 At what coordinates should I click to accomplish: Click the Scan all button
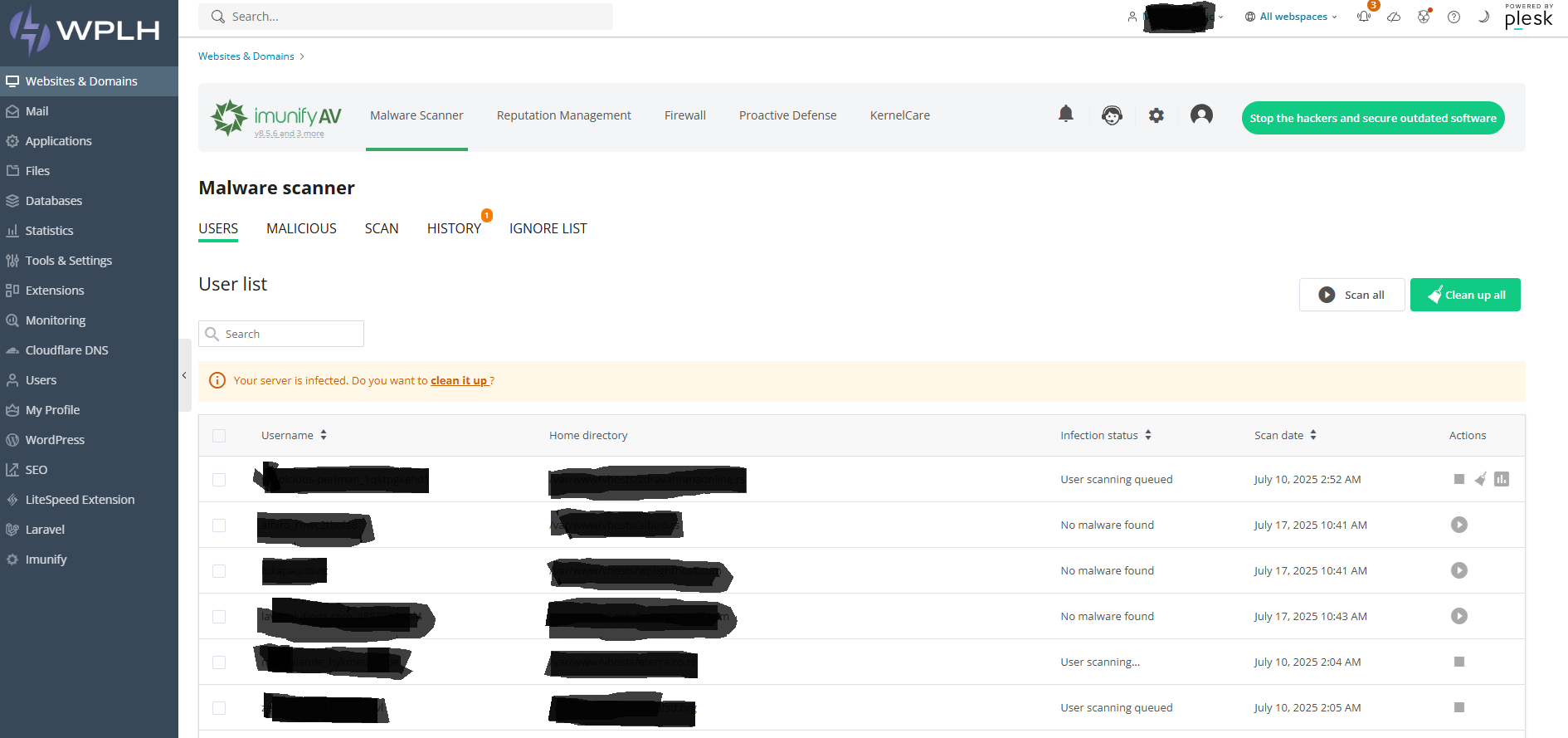tap(1352, 295)
